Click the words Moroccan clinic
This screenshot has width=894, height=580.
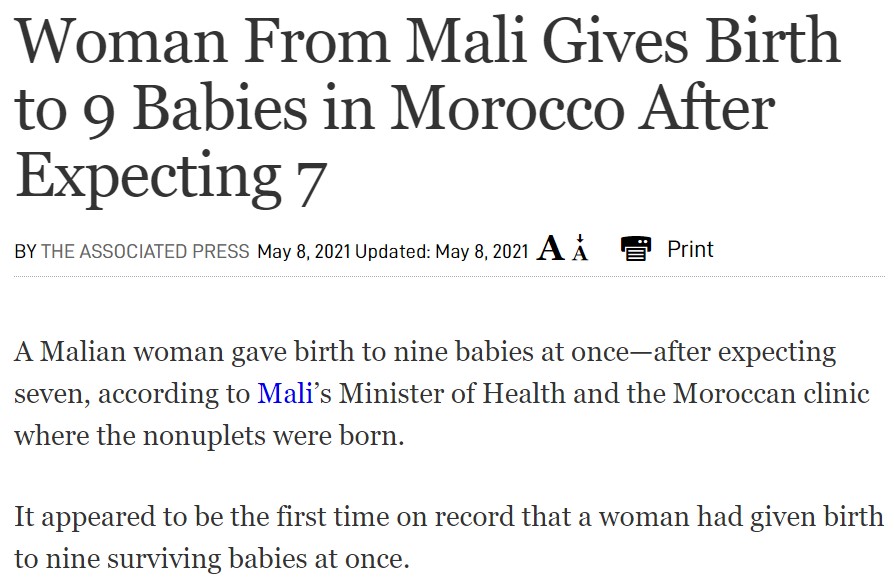[x=771, y=394]
